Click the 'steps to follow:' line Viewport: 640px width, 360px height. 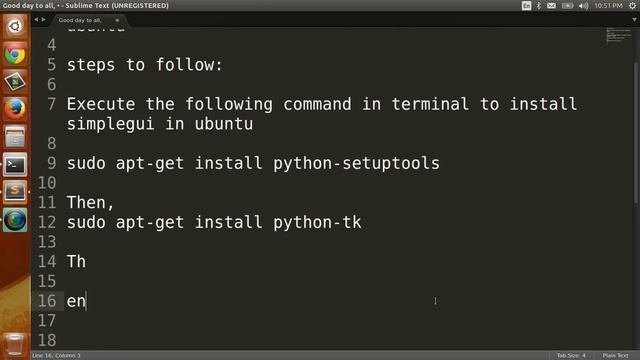[144, 65]
